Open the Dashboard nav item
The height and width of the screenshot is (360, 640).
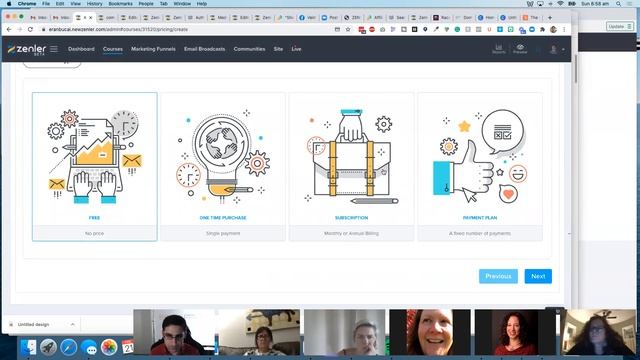pyautogui.click(x=81, y=49)
